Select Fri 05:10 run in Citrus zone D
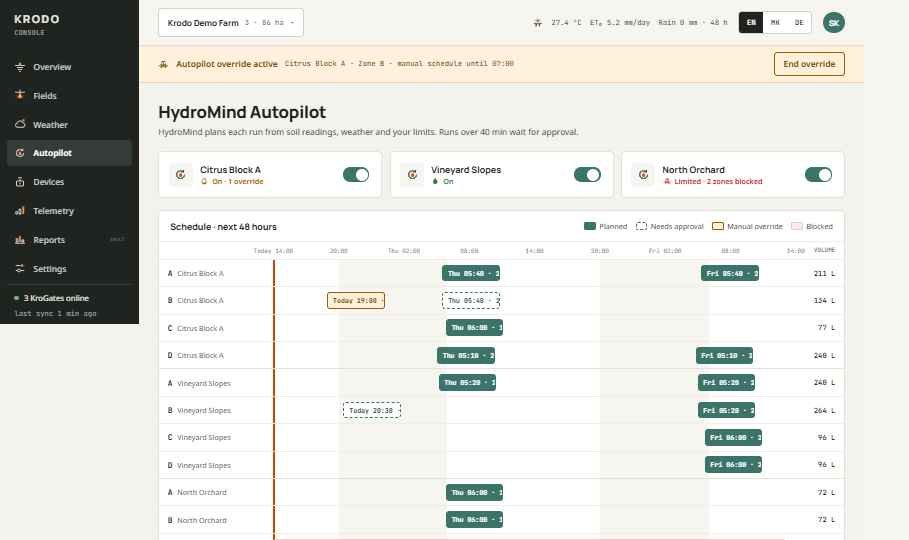Viewport: 909px width, 540px height. [725, 356]
